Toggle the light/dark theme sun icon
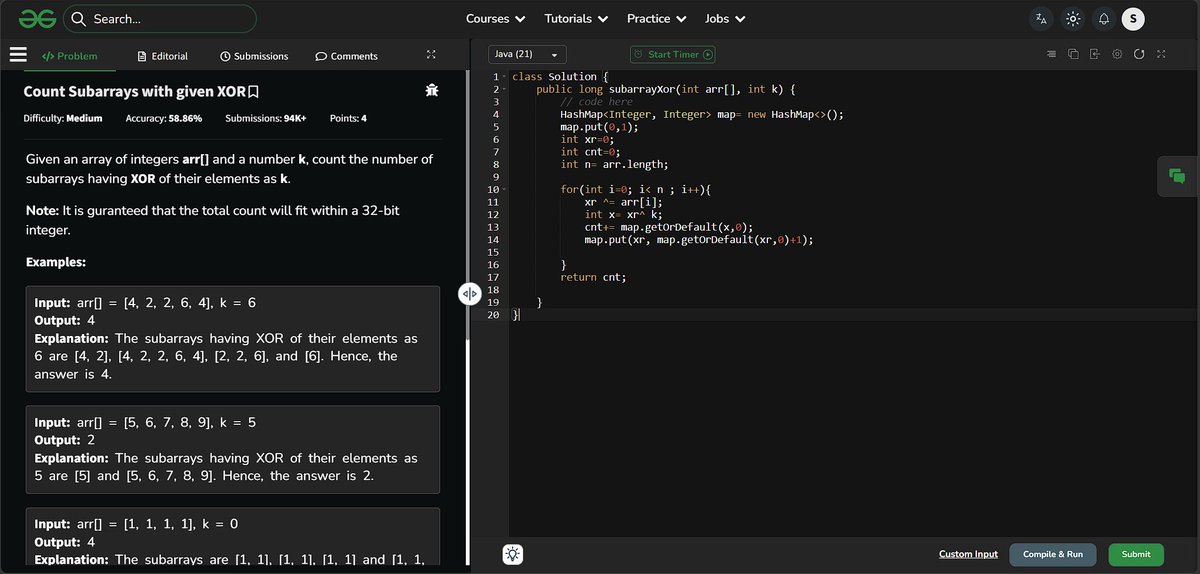Screen dimensions: 1200x574 click(1072, 18)
